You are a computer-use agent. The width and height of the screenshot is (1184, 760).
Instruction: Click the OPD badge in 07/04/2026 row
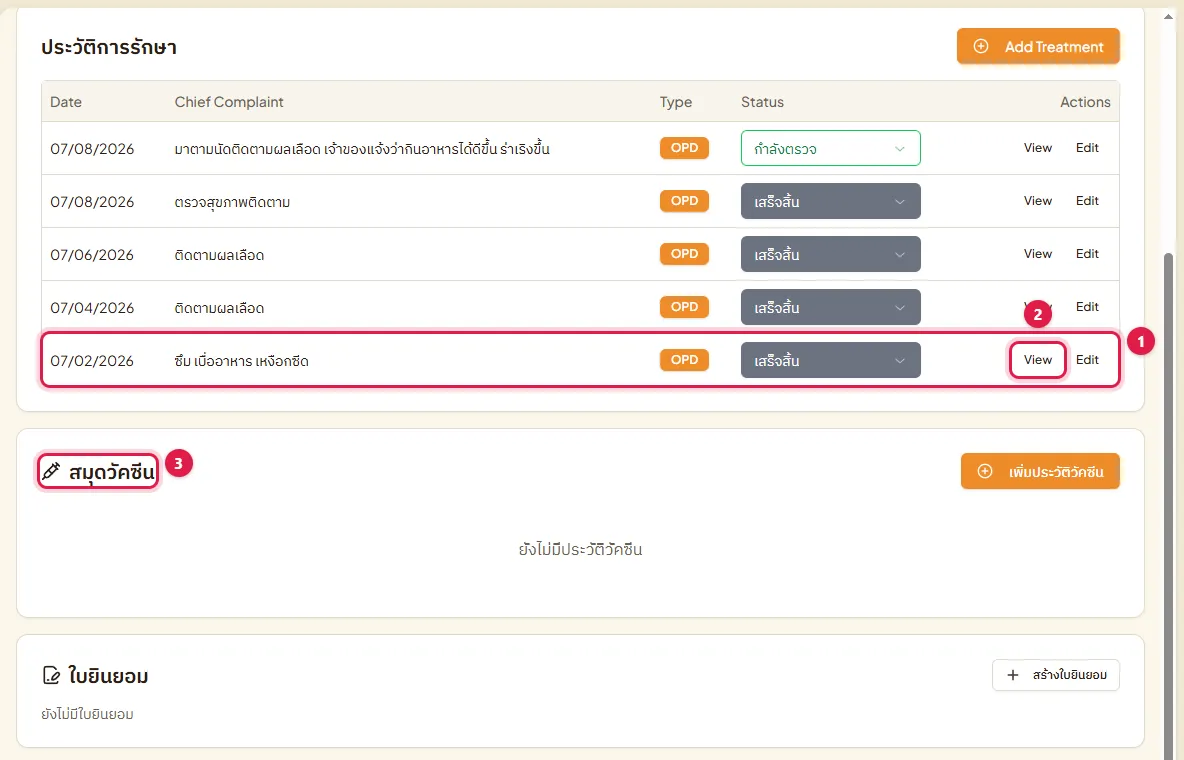click(x=684, y=307)
